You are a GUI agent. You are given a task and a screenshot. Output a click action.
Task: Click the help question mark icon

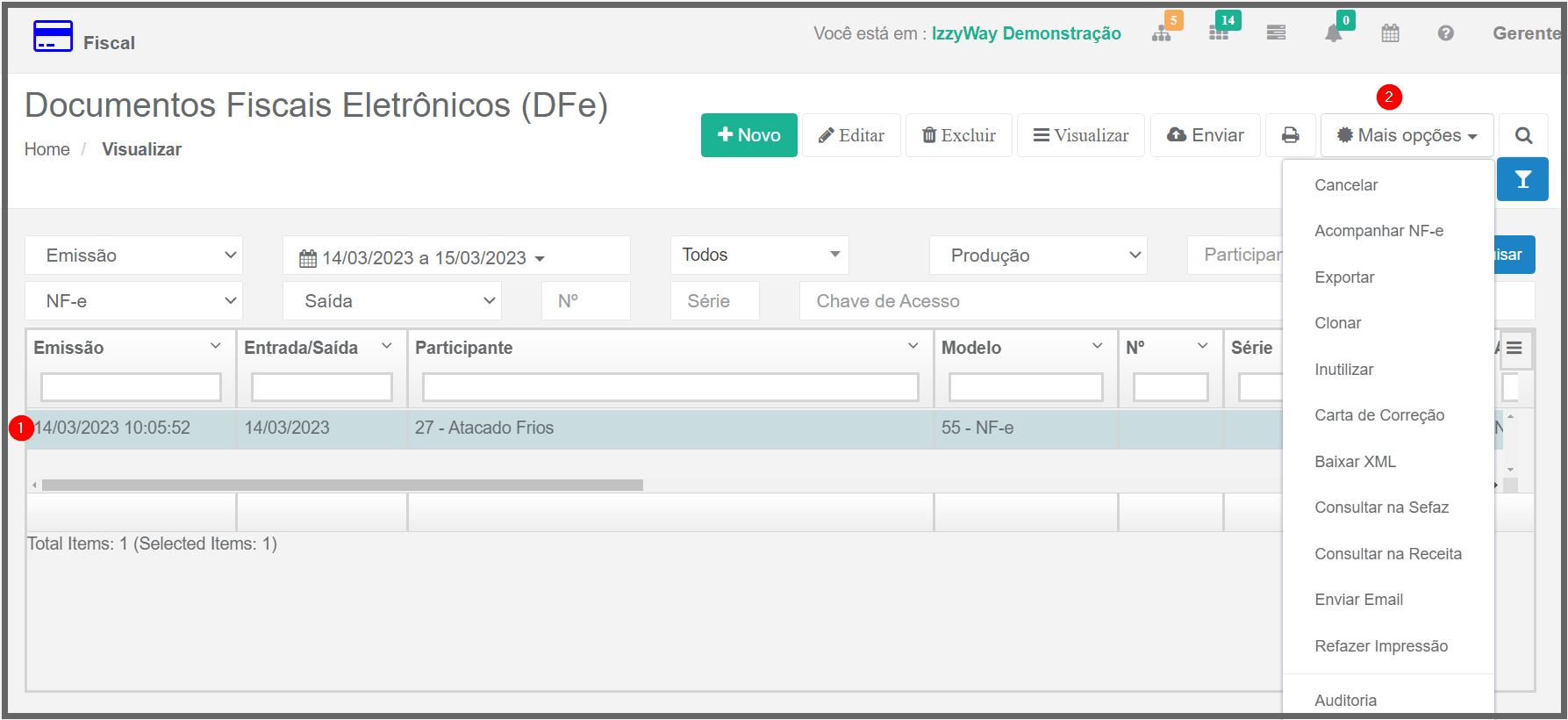click(1445, 33)
